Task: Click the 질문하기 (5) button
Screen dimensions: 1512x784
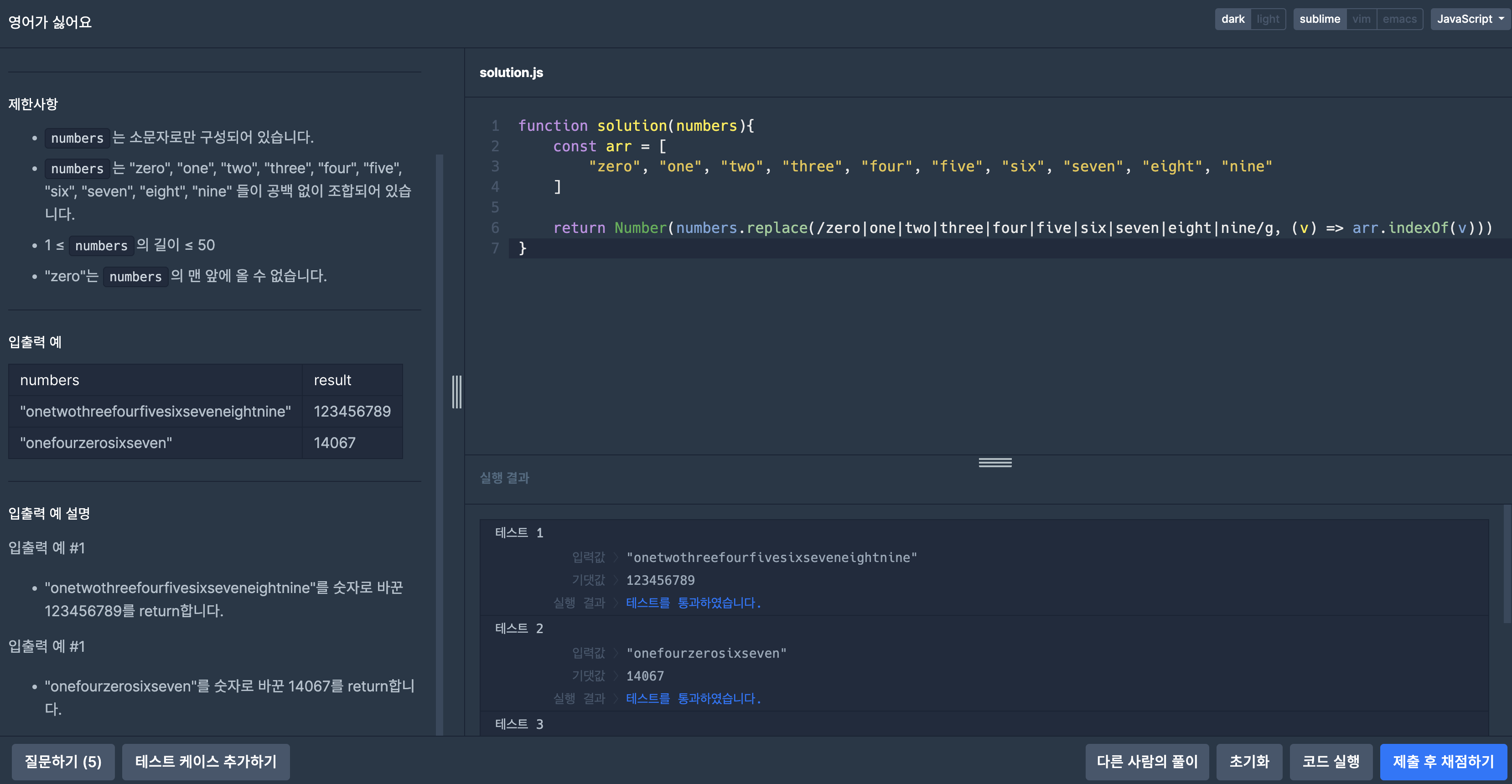Action: pyautogui.click(x=63, y=762)
